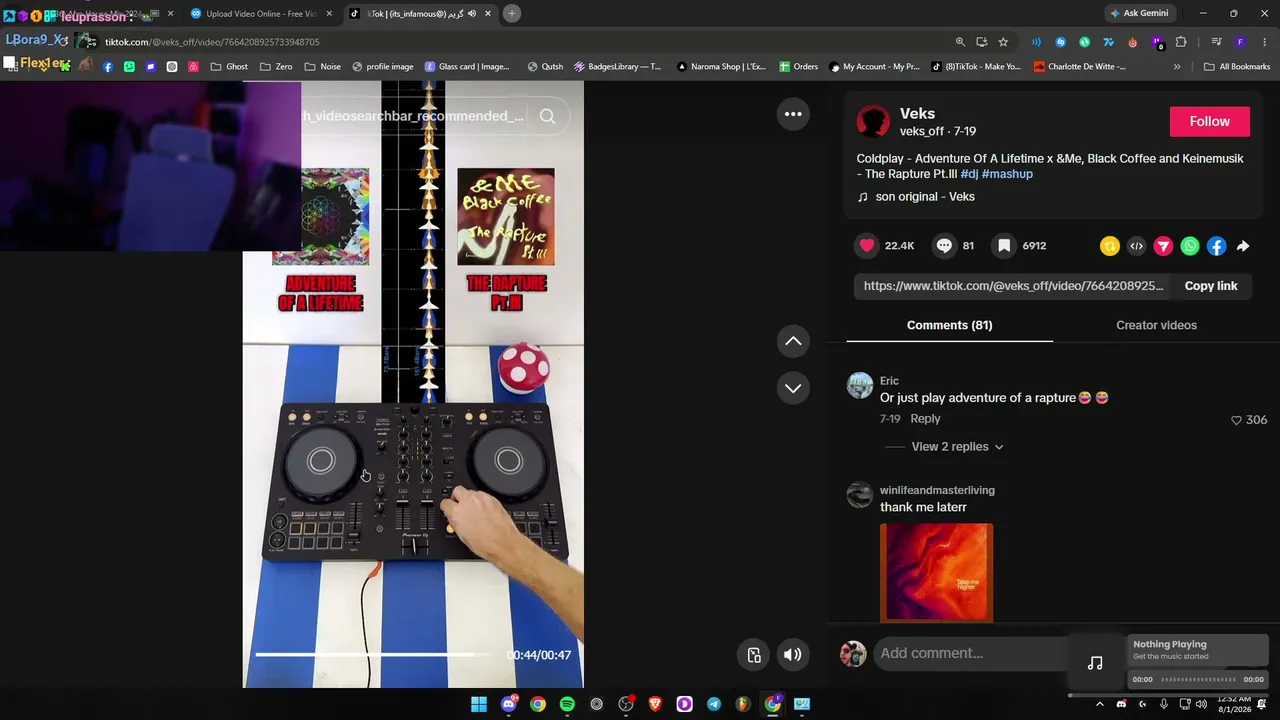Expand View 2 replies under Eric's comment
The height and width of the screenshot is (720, 1280).
(x=957, y=447)
